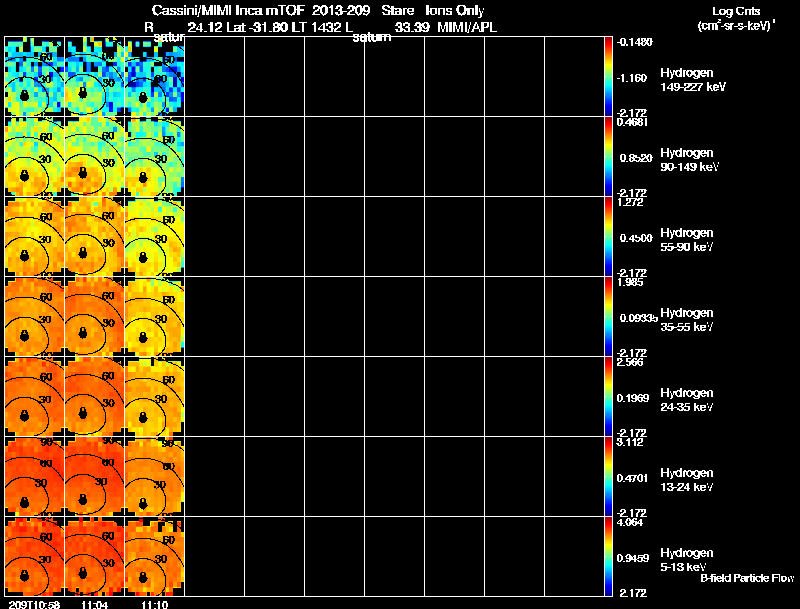Click the 149-227 keV Hydrogen image at 10:58
This screenshot has height=609, width=800.
click(x=34, y=76)
